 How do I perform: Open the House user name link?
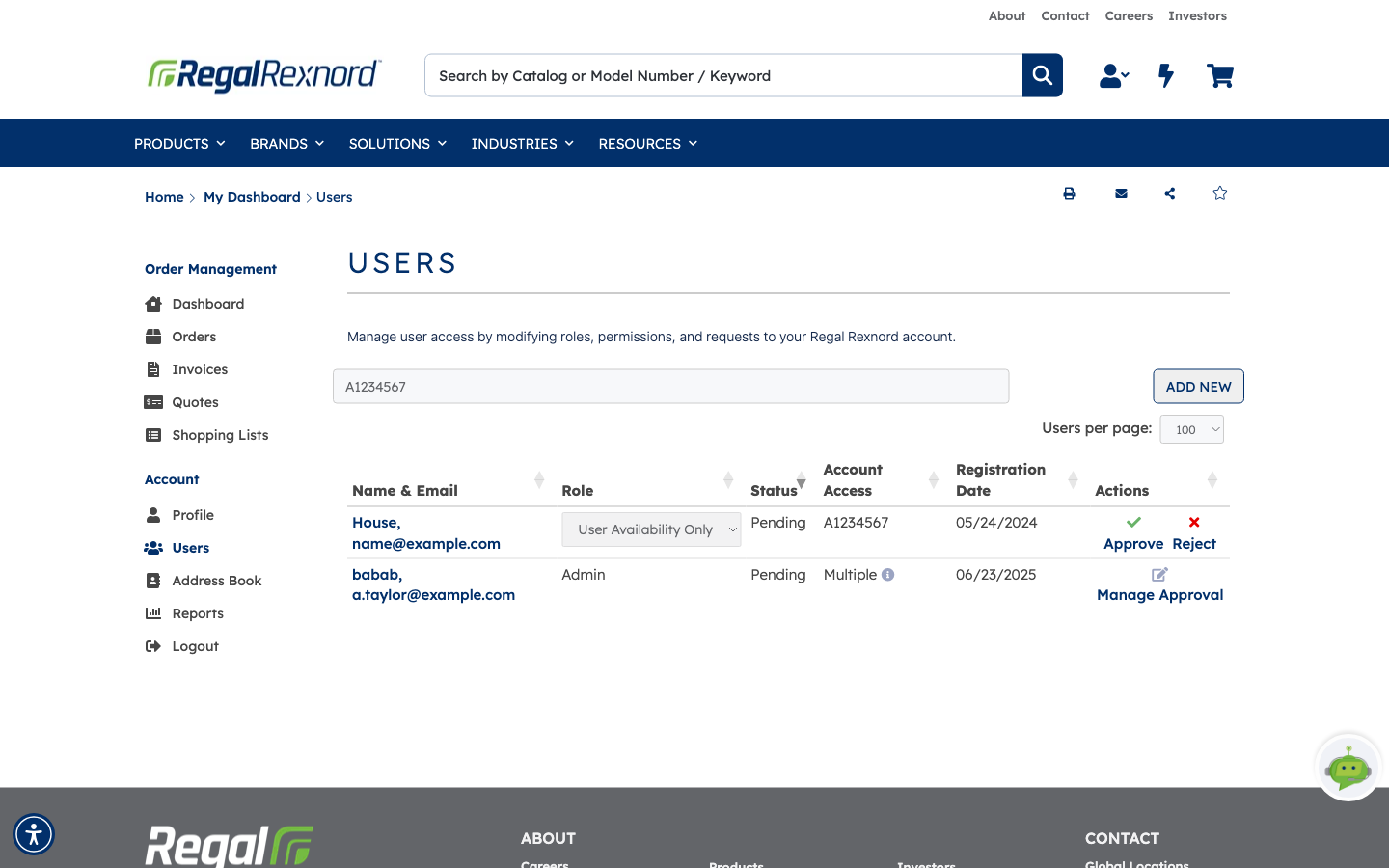click(376, 523)
